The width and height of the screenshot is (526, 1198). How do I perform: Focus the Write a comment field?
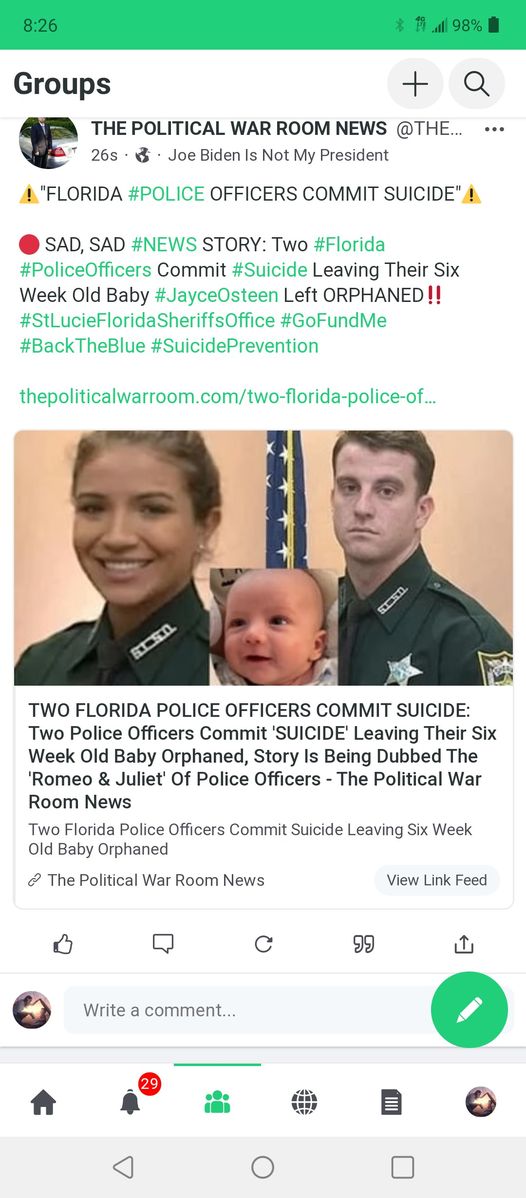coord(248,1010)
